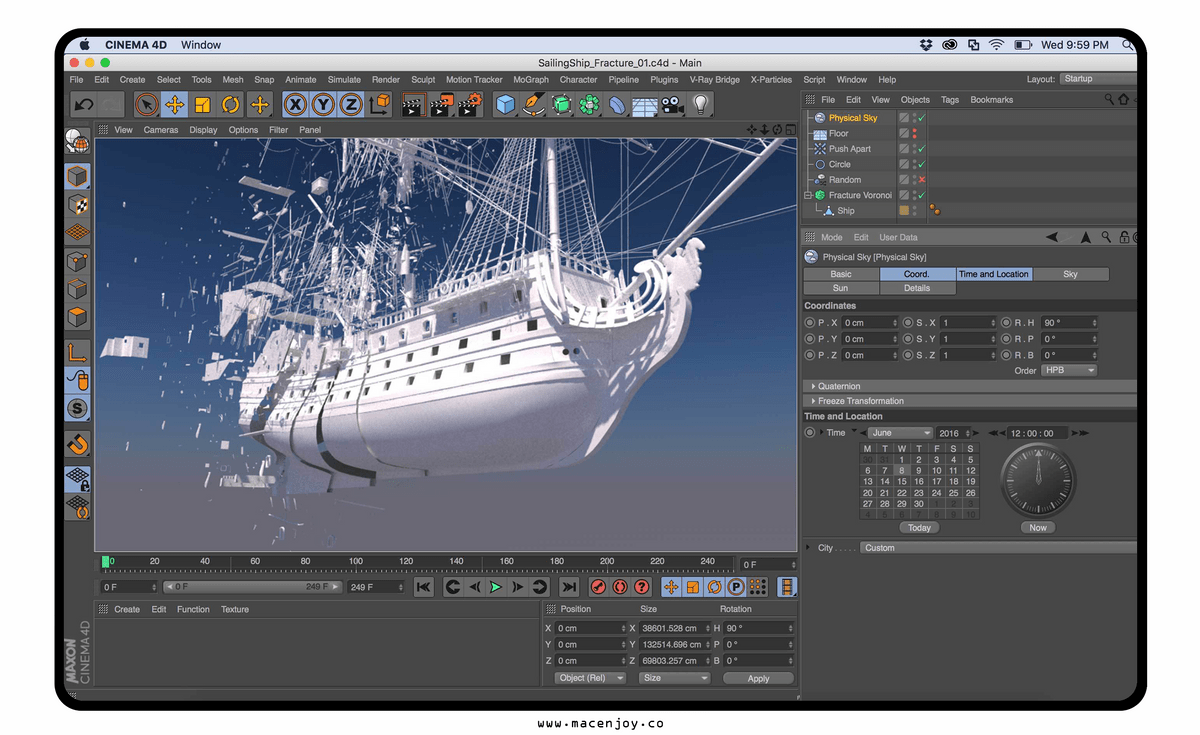Enable the Axis mode L-shaped icon
Screen dimensions: 1200x735
pyautogui.click(x=77, y=351)
